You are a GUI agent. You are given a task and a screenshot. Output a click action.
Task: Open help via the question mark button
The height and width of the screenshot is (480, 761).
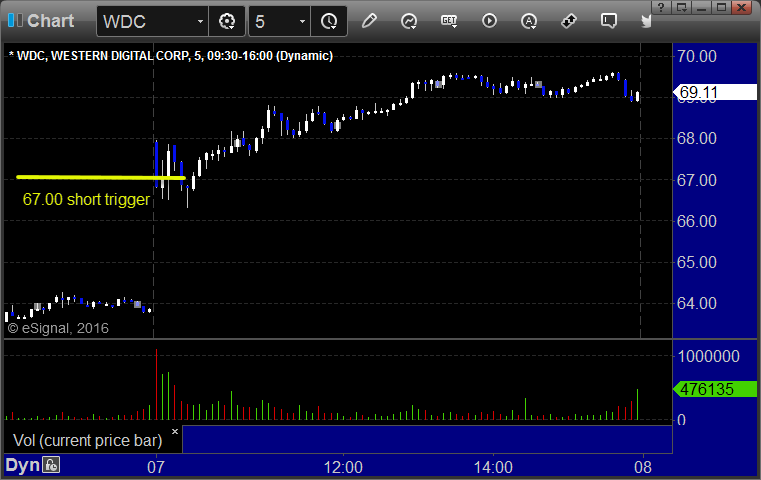(661, 7)
